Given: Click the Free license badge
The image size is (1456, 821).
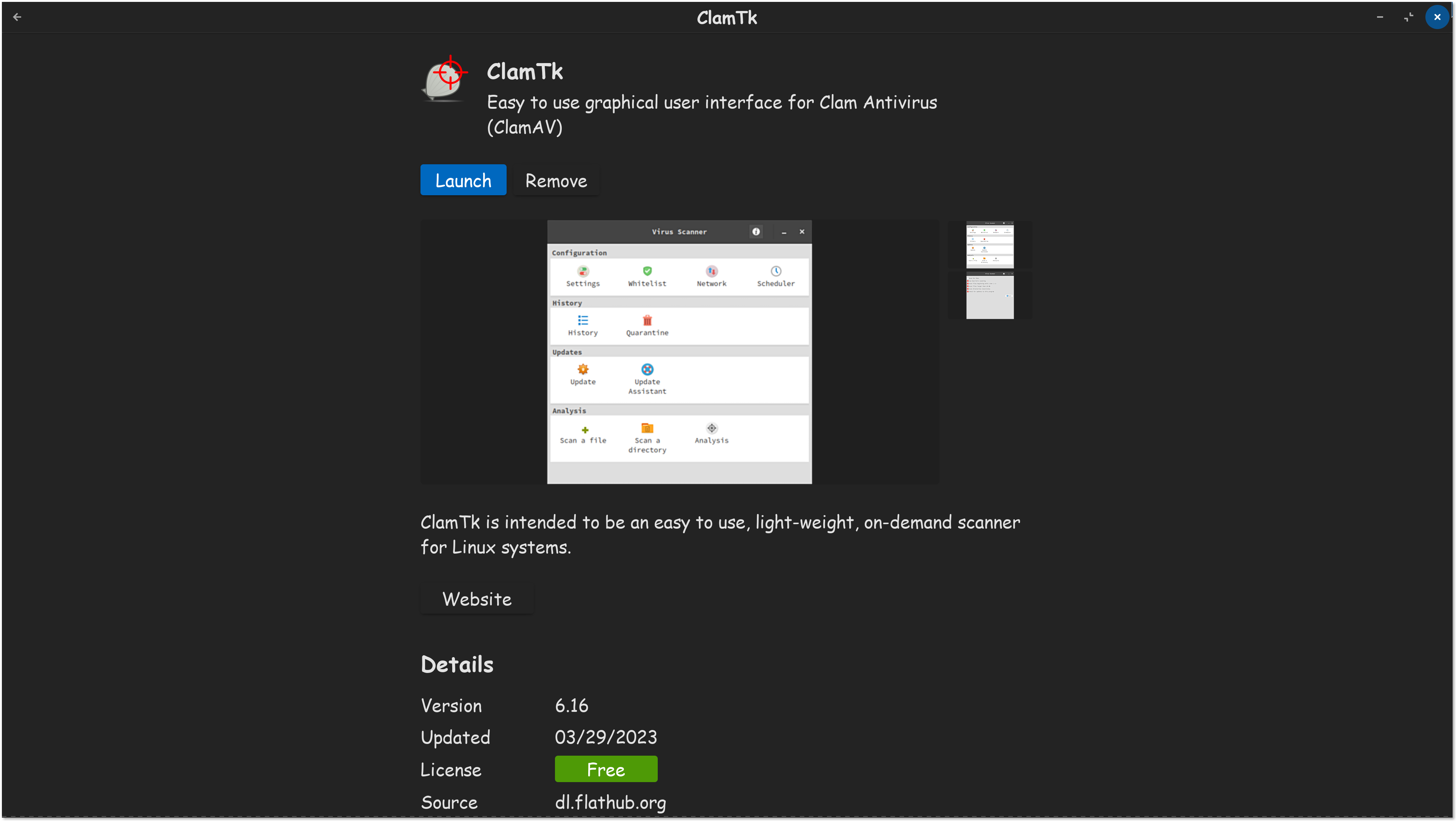Looking at the screenshot, I should point(606,769).
